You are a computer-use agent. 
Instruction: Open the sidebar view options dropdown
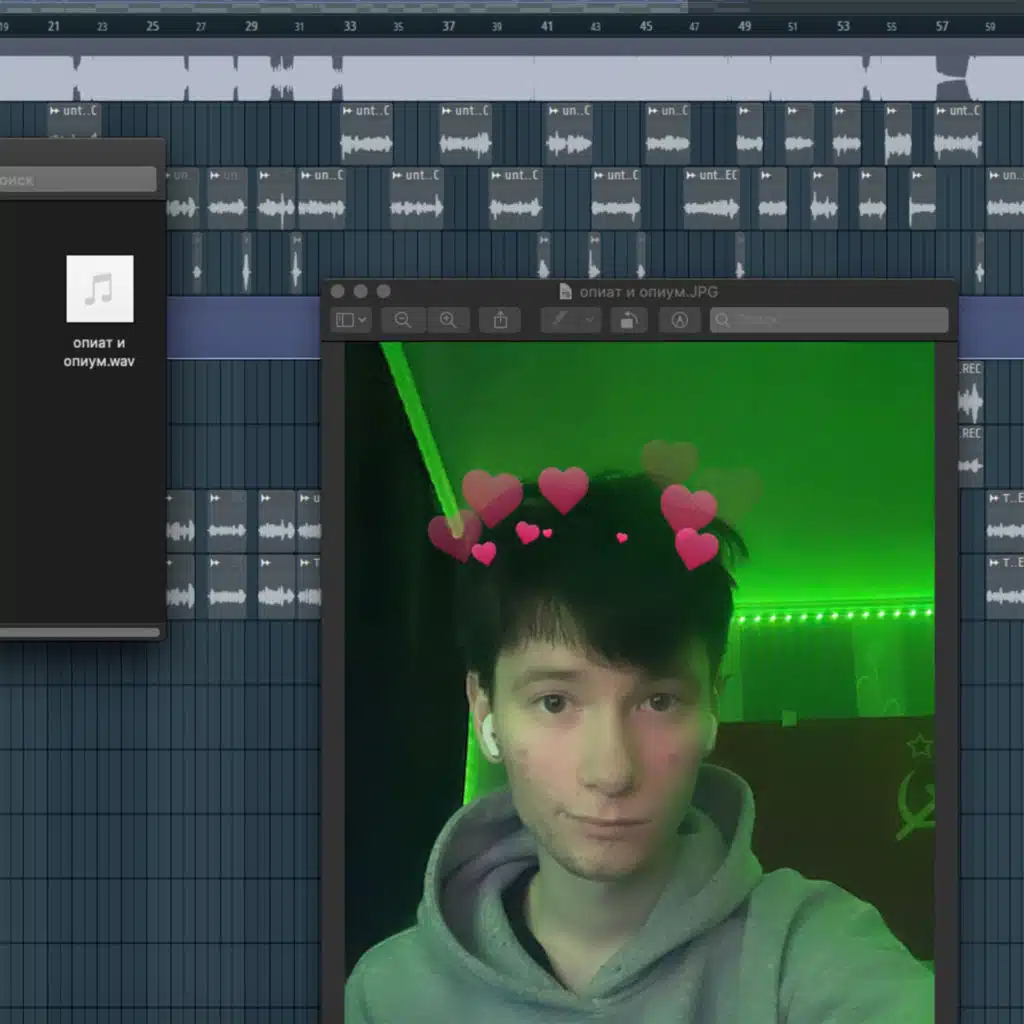coord(351,320)
